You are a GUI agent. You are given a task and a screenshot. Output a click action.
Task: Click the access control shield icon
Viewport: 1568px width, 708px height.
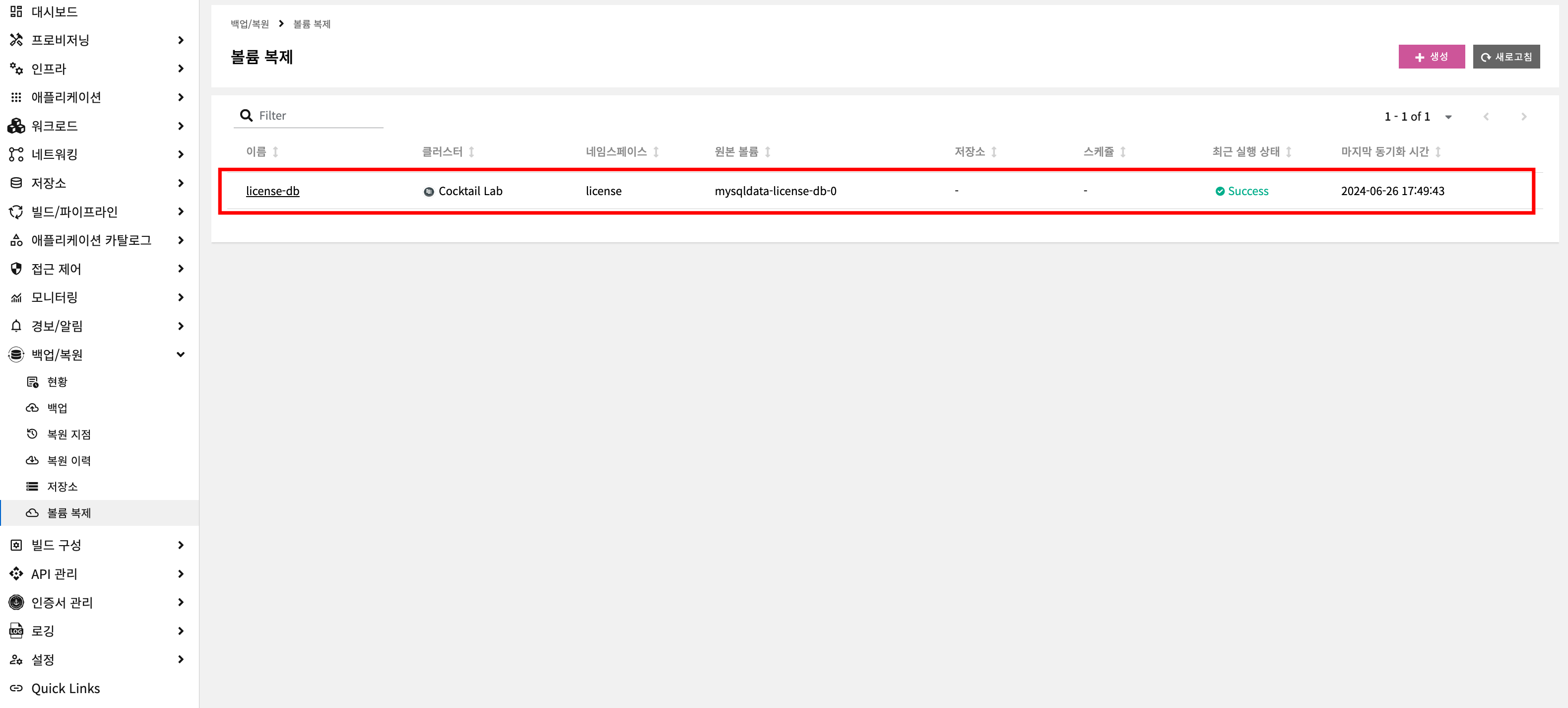click(x=16, y=269)
